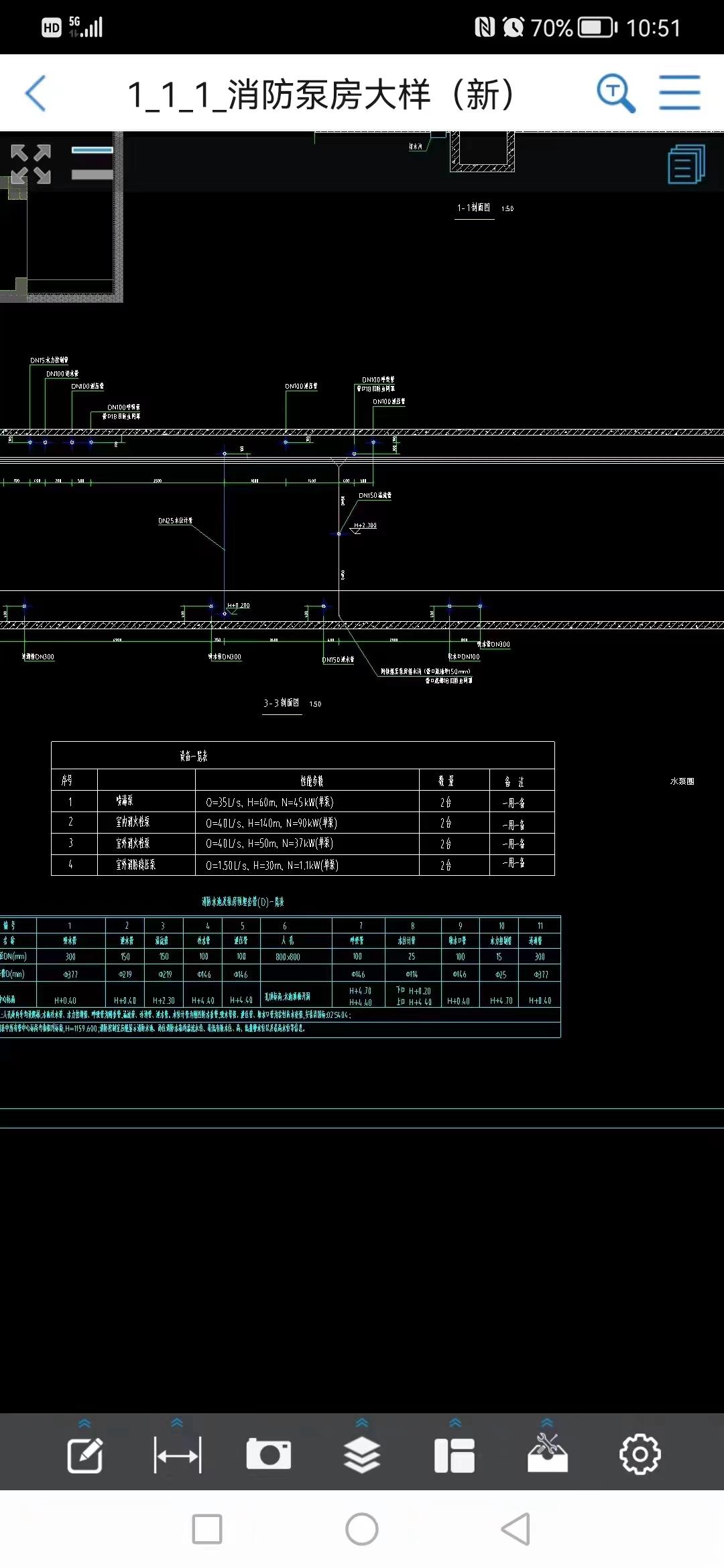
Task: Select the edit annotation pencil tool
Action: tap(85, 1455)
